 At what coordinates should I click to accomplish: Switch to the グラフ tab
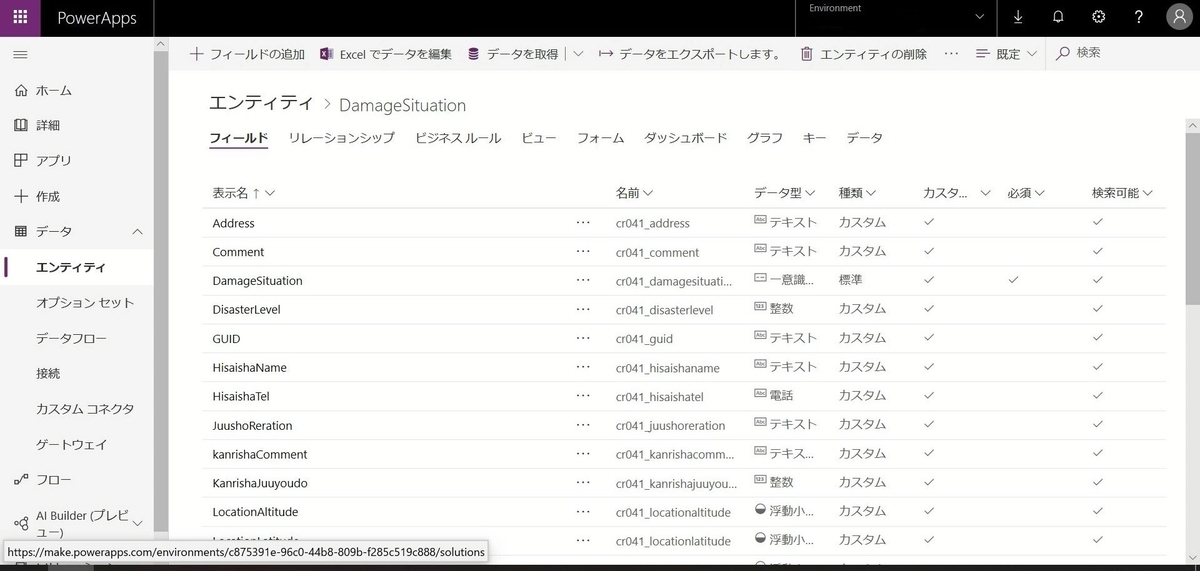click(x=765, y=138)
